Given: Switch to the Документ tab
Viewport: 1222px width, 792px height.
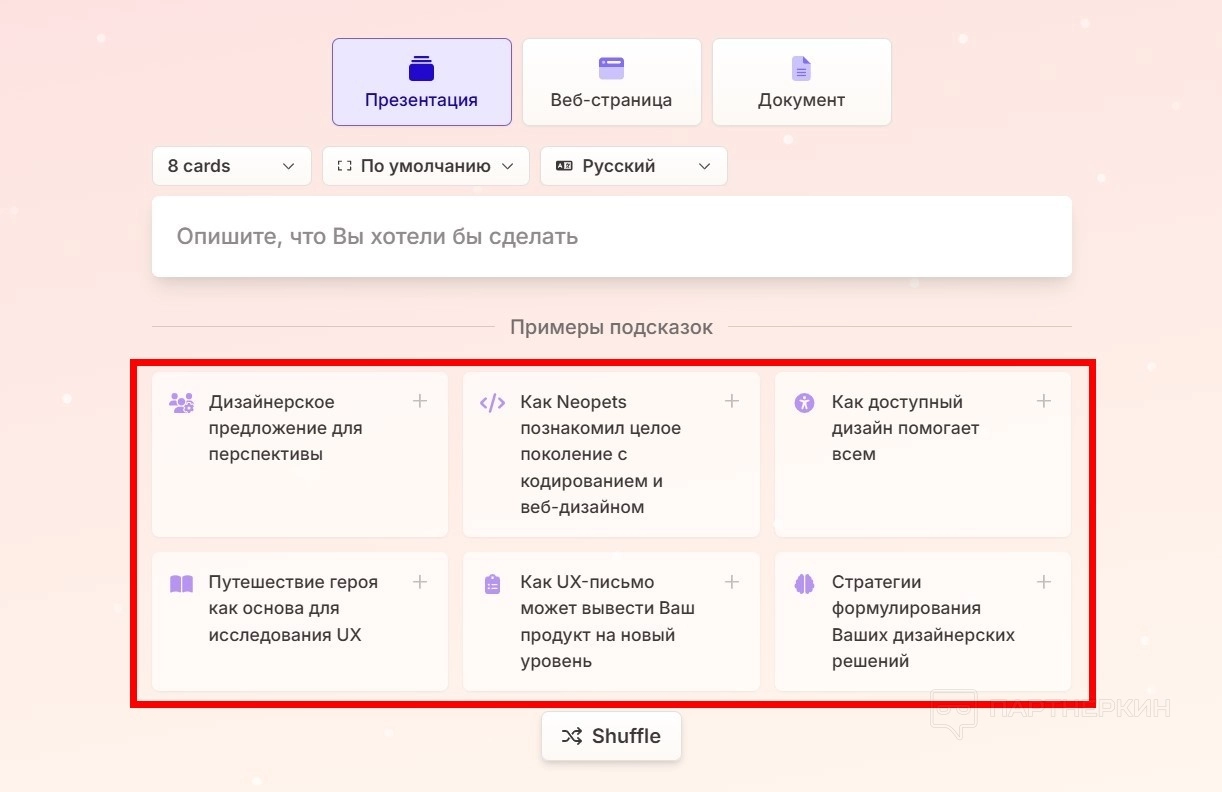Looking at the screenshot, I should (x=801, y=82).
